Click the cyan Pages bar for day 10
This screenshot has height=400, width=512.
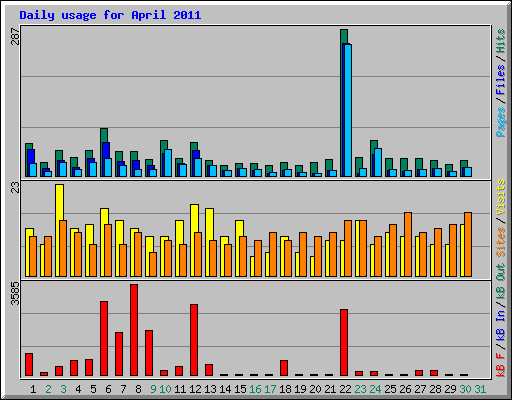click(168, 163)
